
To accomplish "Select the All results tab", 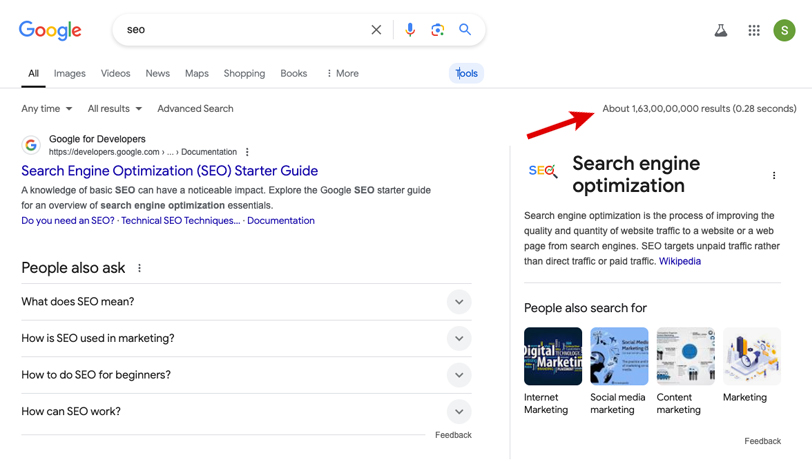I will 33,74.
